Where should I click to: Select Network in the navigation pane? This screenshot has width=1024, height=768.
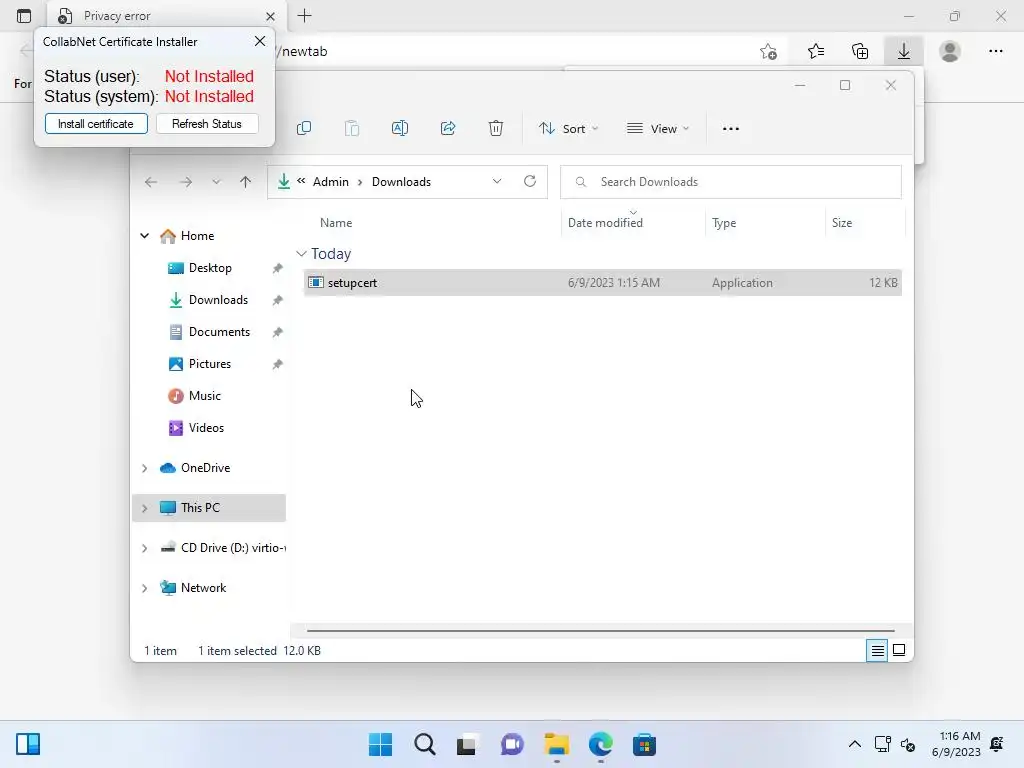click(x=203, y=588)
